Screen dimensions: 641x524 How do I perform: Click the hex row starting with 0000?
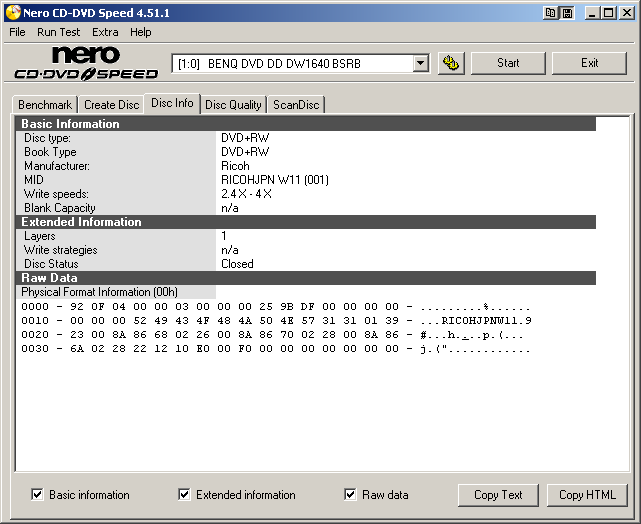pyautogui.click(x=276, y=307)
